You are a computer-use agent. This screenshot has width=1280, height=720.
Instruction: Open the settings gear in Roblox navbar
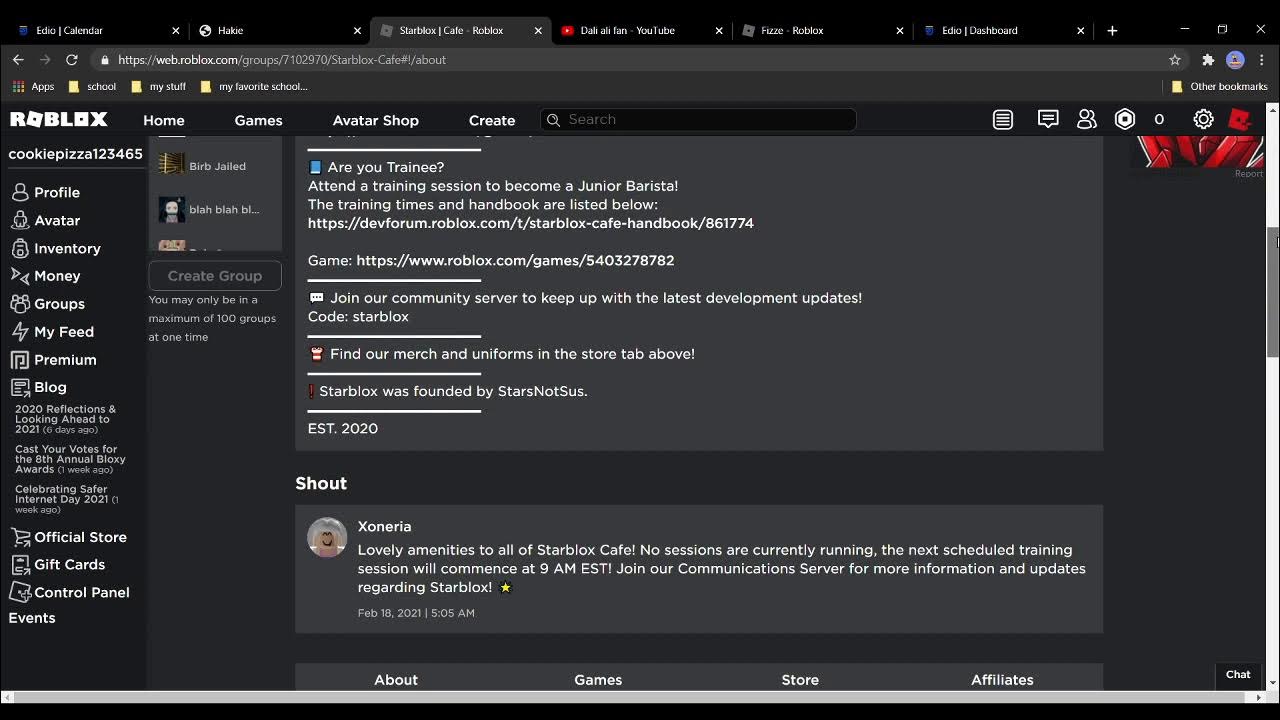[1203, 120]
